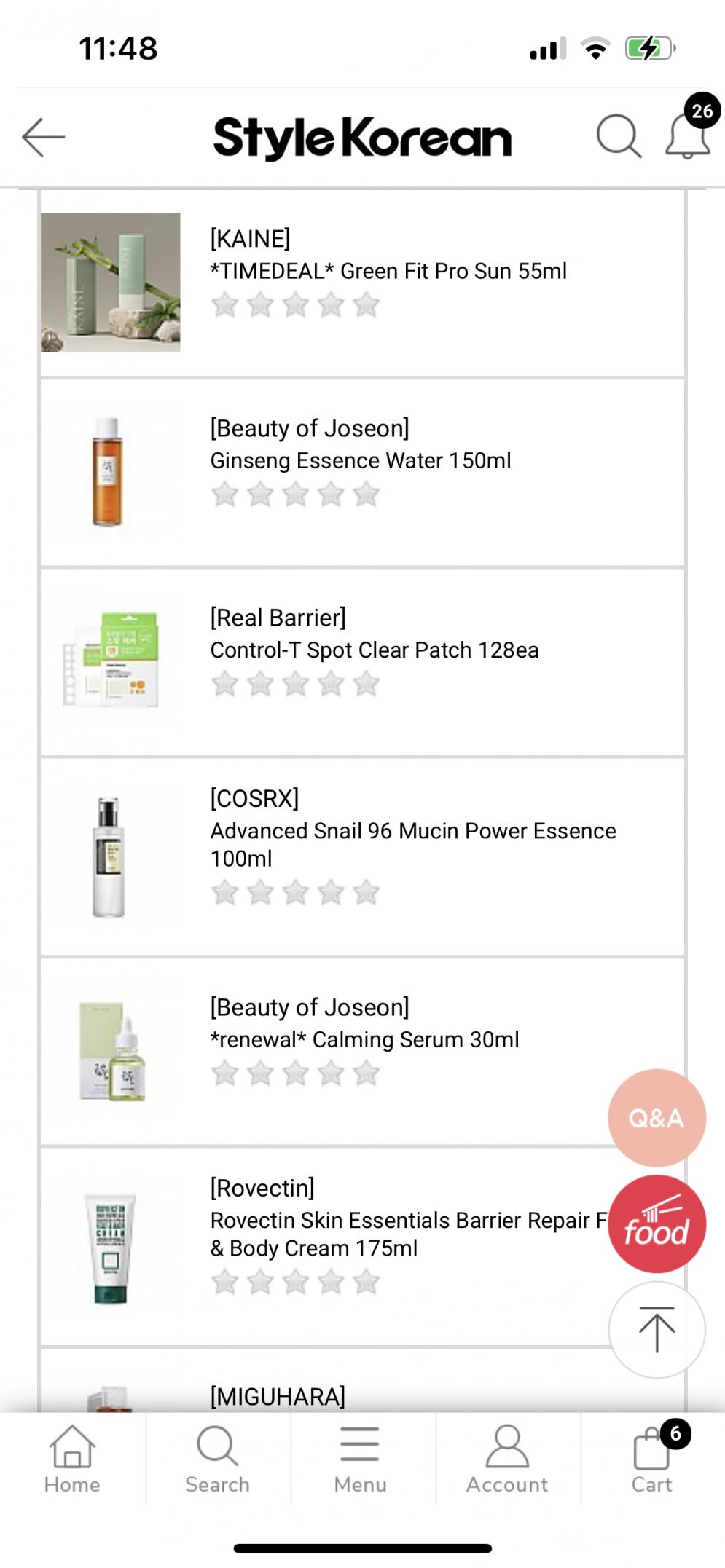Select Ginseng Essence Water 150ml listing
Image resolution: width=725 pixels, height=1568 pixels.
[361, 460]
